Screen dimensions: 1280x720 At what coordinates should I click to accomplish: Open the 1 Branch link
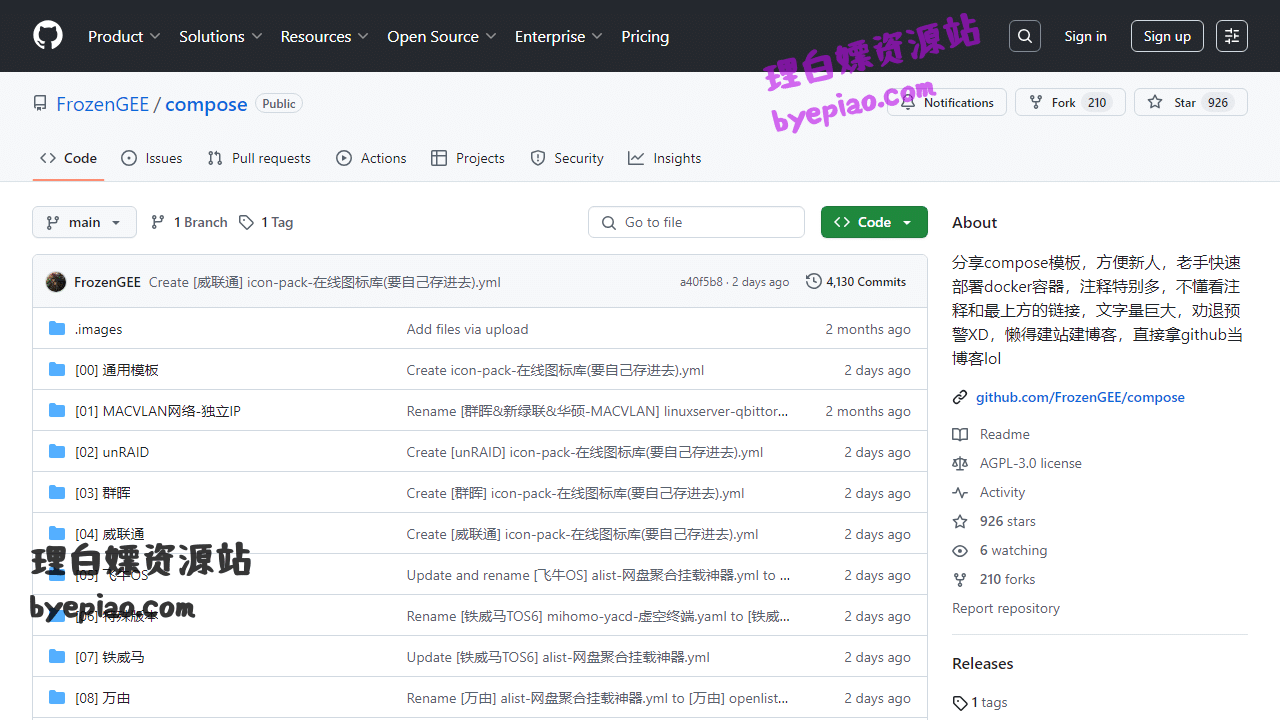point(189,222)
